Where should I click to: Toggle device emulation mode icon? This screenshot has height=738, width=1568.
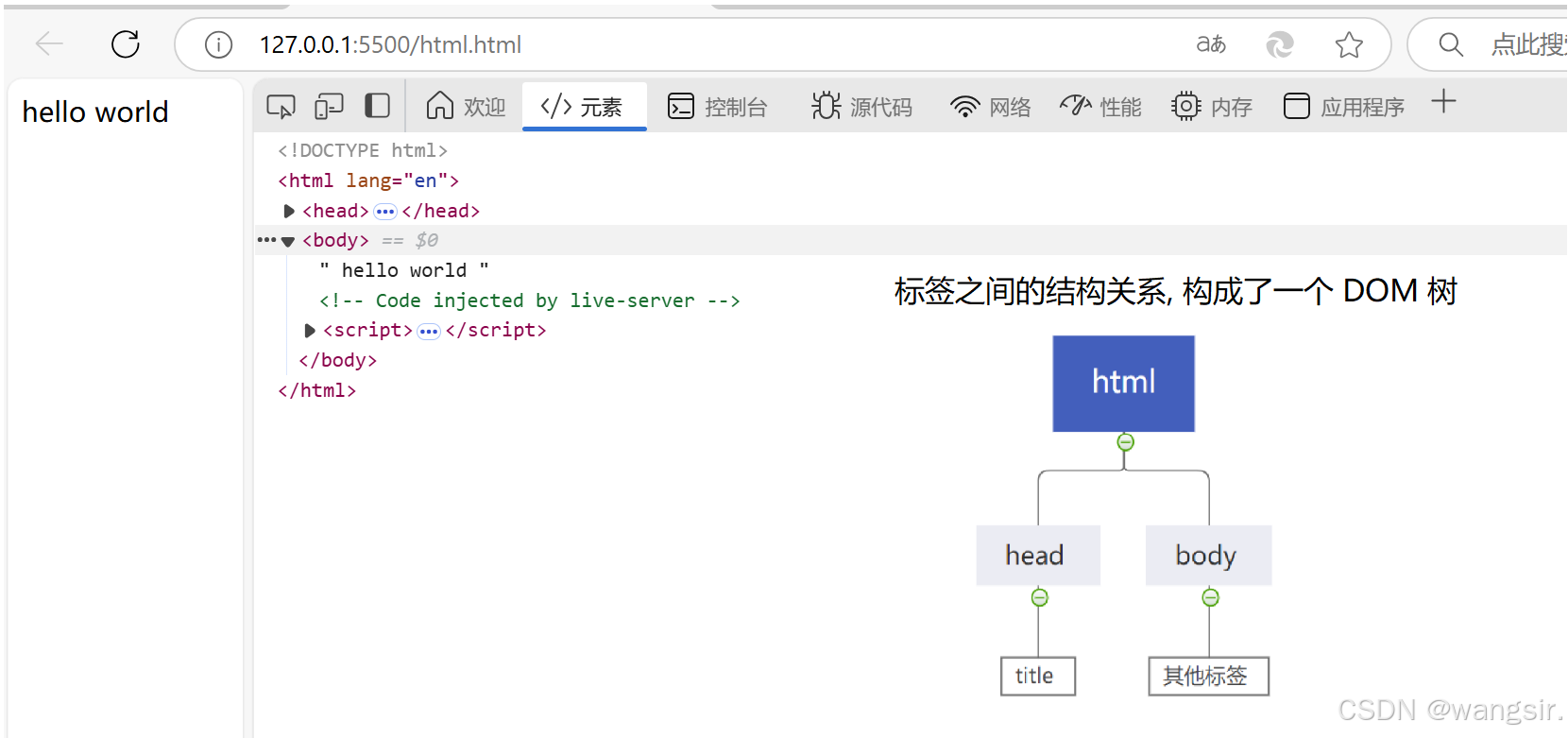[329, 106]
